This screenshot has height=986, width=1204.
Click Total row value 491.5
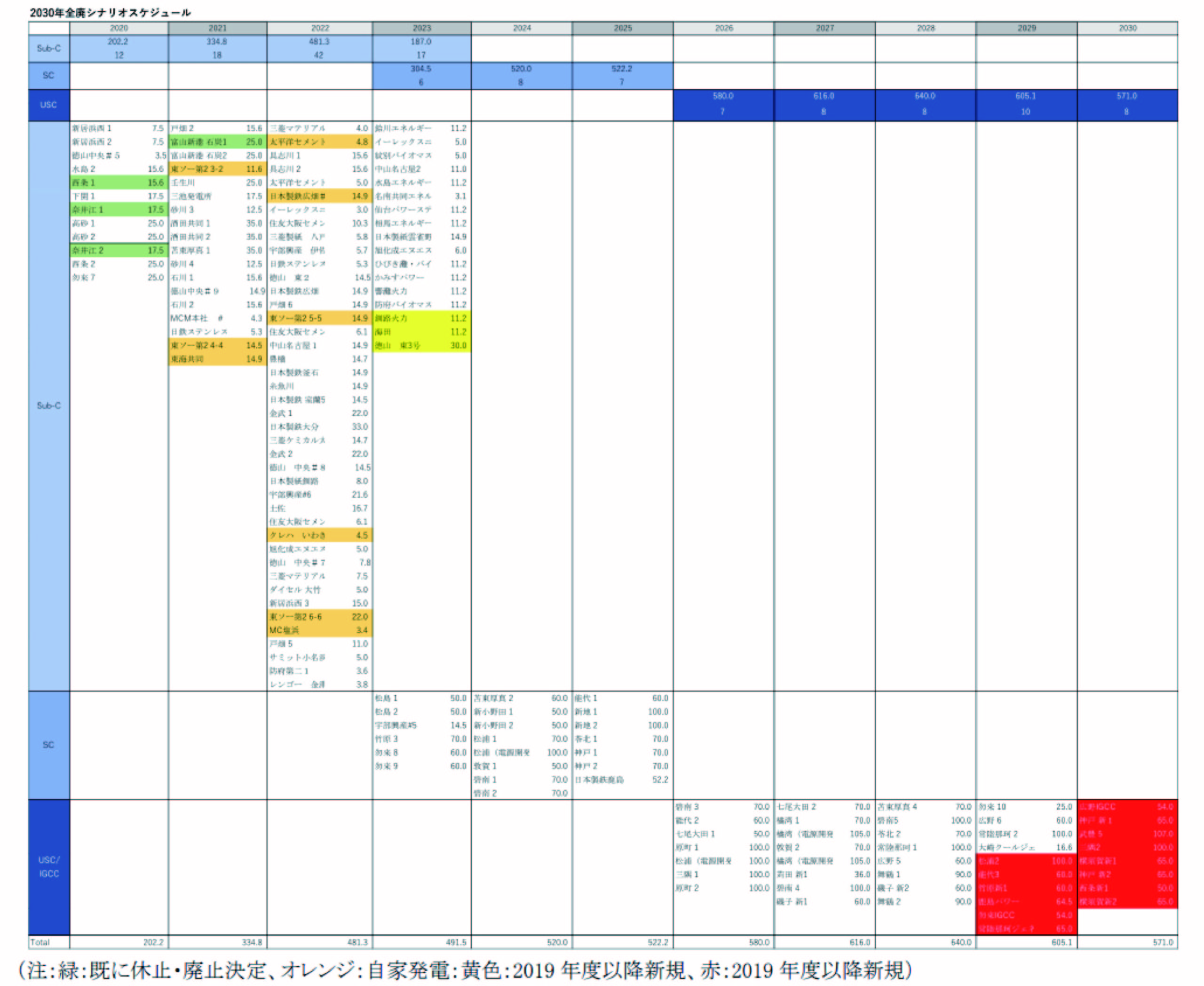456,942
